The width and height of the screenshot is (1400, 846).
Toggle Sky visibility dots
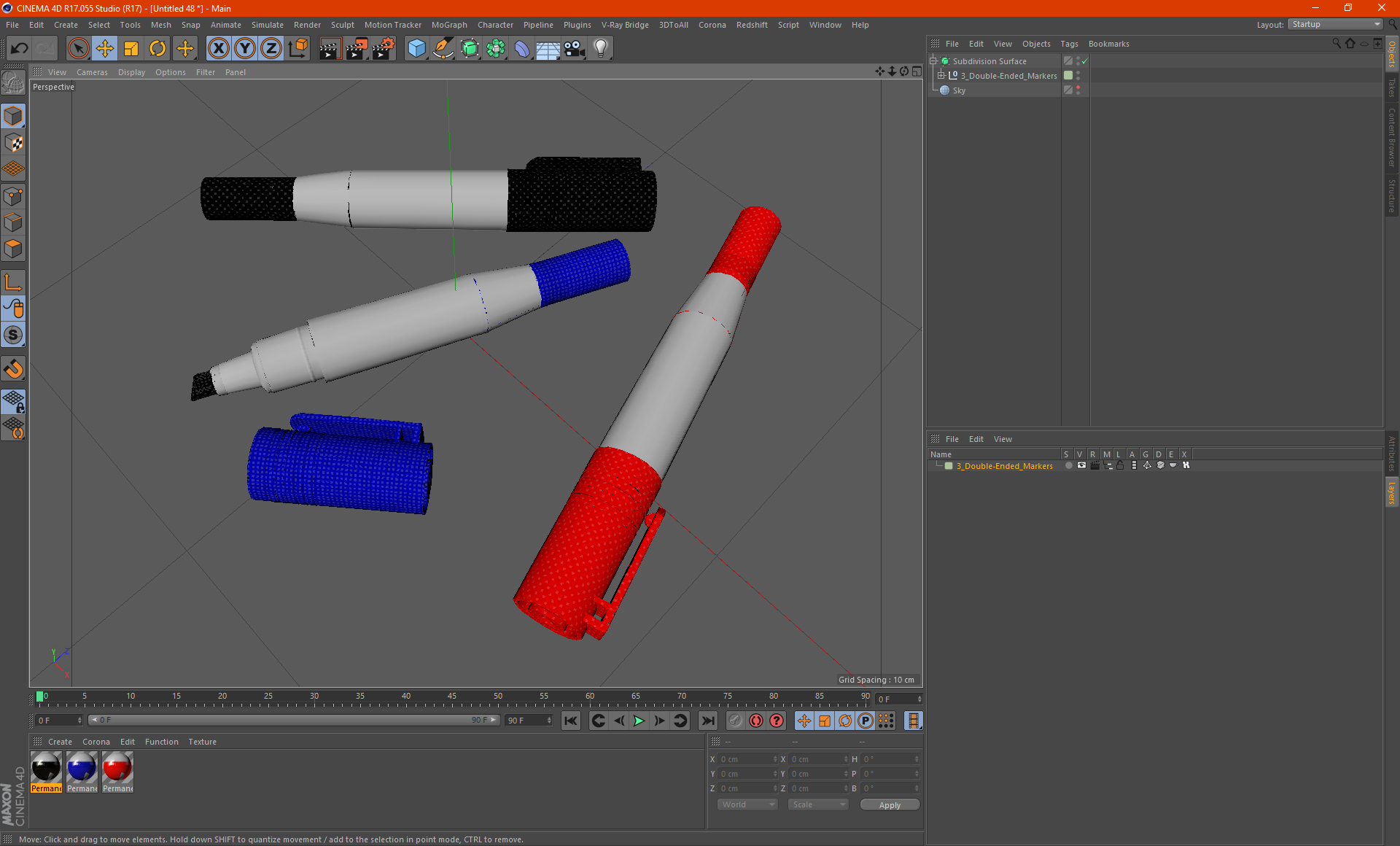click(x=1078, y=90)
